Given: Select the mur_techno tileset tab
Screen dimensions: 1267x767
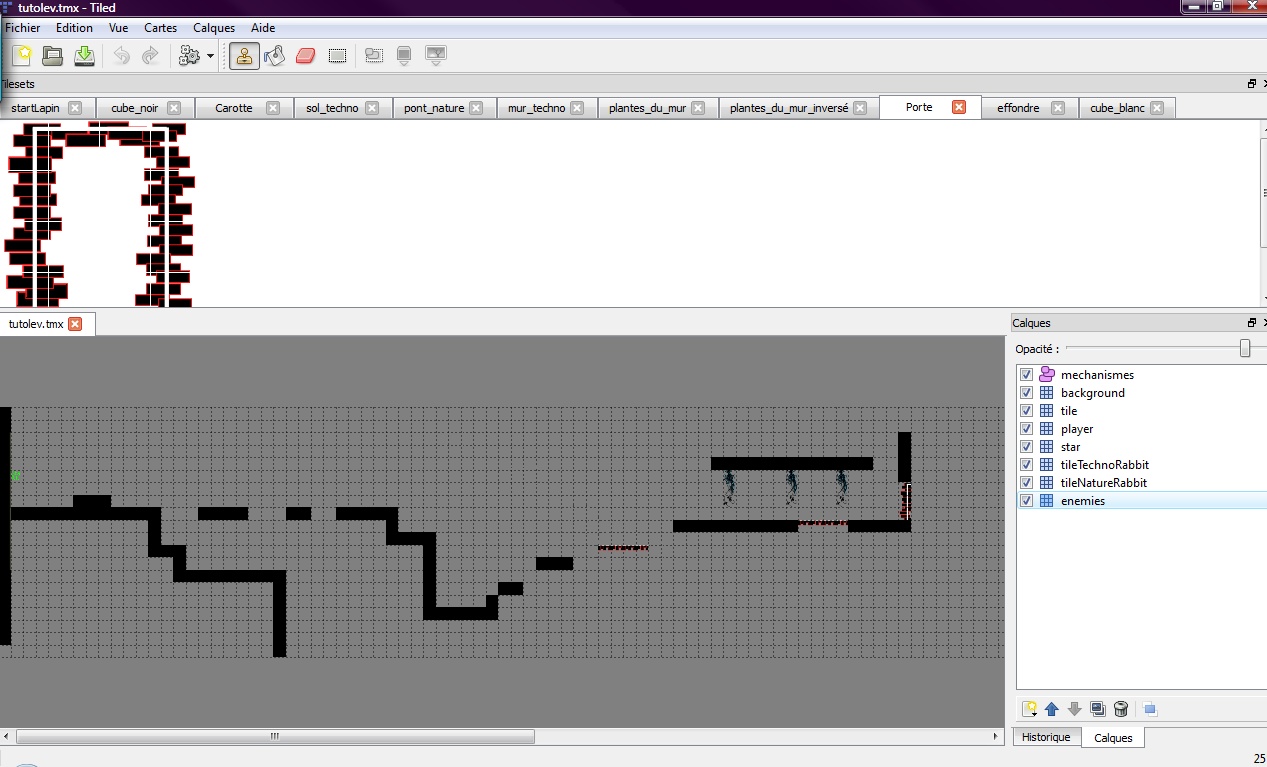Looking at the screenshot, I should 536,108.
